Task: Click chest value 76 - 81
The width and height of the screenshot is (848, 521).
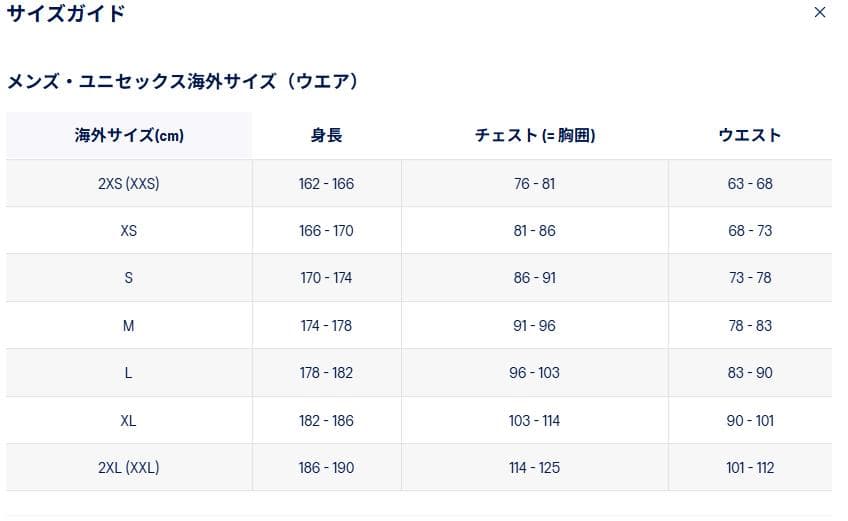Action: (x=535, y=184)
